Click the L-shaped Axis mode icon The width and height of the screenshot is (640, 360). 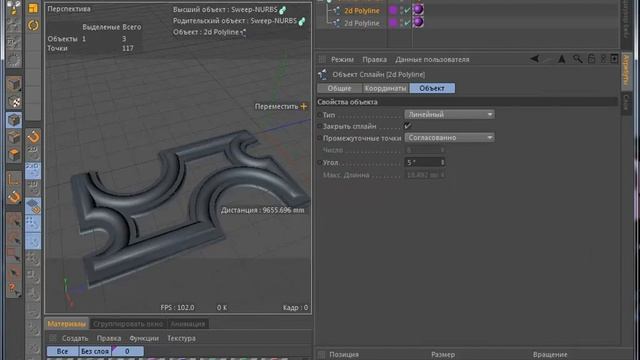point(14,179)
